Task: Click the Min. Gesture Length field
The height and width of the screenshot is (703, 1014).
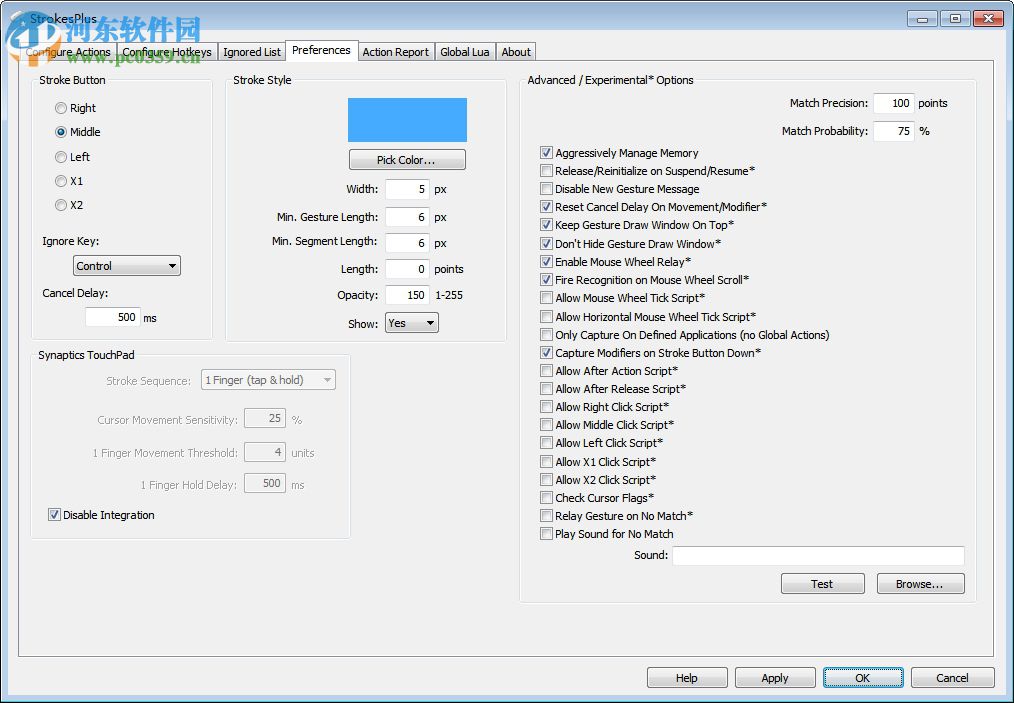Action: [x=407, y=217]
